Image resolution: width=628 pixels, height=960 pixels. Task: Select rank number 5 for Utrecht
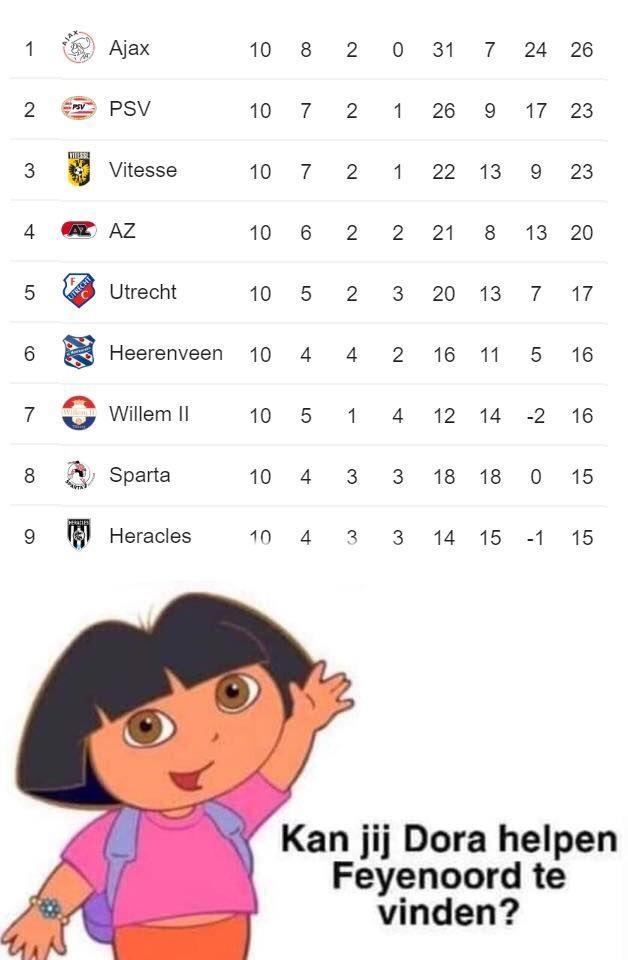coord(29,292)
